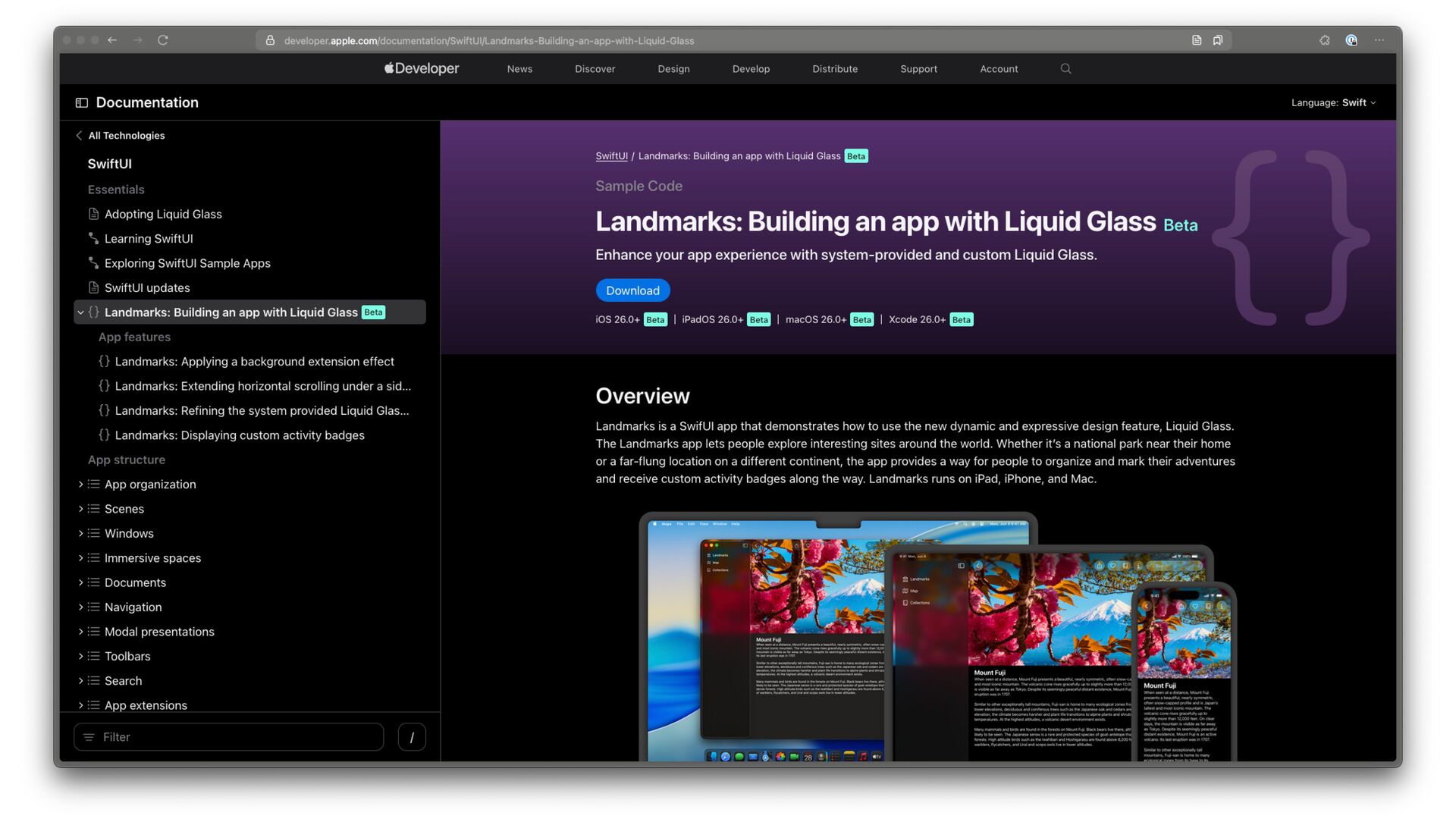Go forward using the browser forward arrow
The width and height of the screenshot is (1456, 819).
138,40
